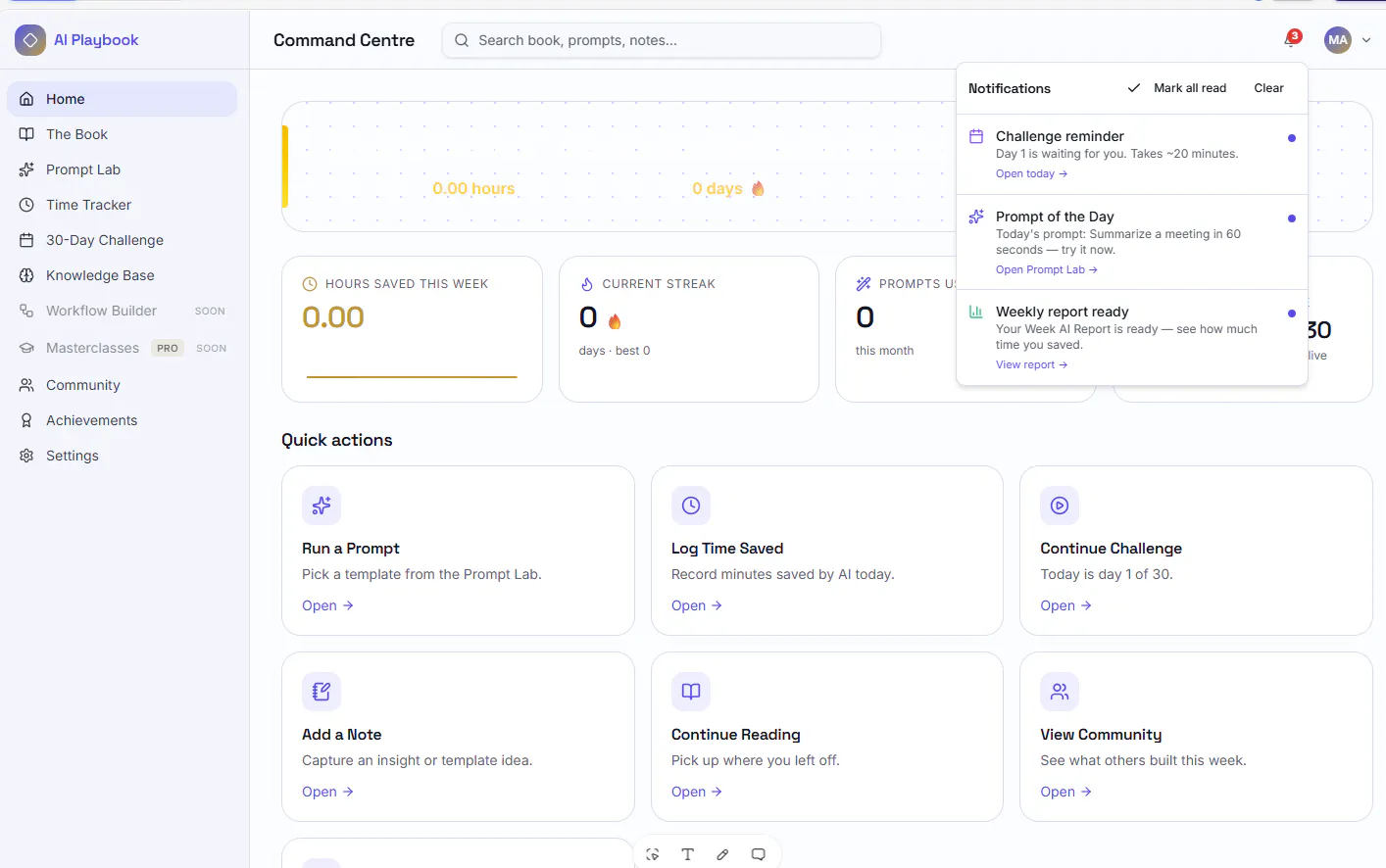Open The Book from the sidebar

[122, 134]
